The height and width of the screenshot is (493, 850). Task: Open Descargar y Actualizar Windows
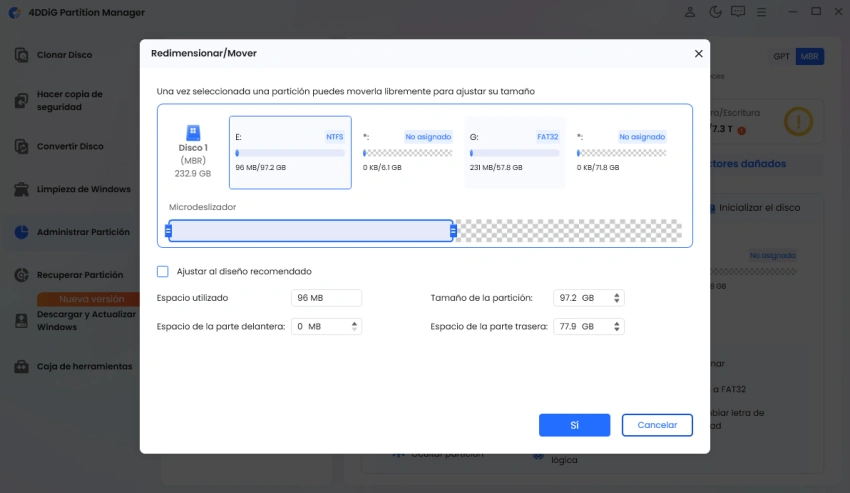[86, 321]
